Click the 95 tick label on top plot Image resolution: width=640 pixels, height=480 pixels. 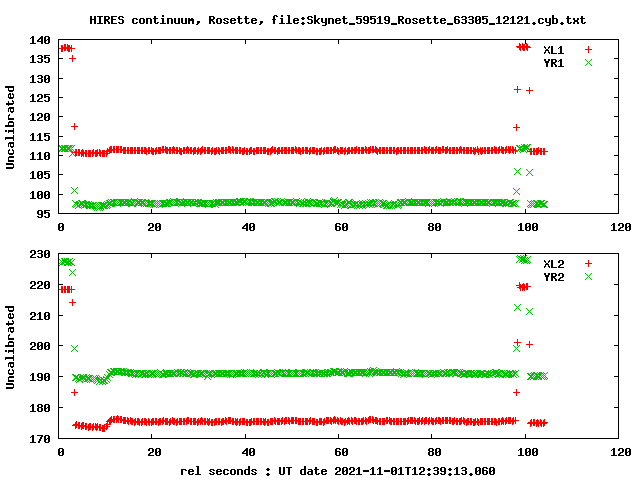(x=43, y=214)
